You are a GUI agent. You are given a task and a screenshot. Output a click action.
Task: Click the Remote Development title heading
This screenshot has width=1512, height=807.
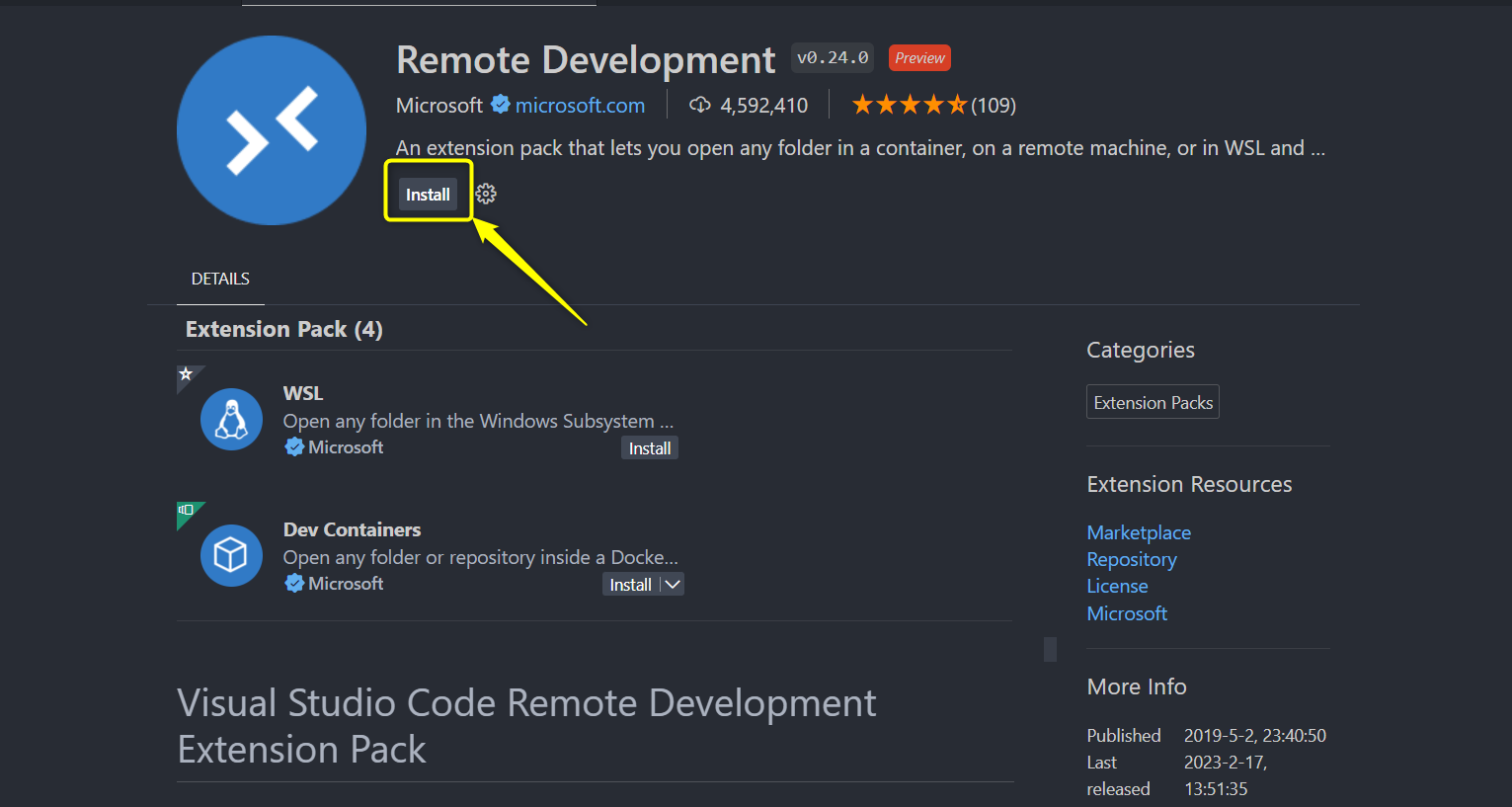click(586, 60)
